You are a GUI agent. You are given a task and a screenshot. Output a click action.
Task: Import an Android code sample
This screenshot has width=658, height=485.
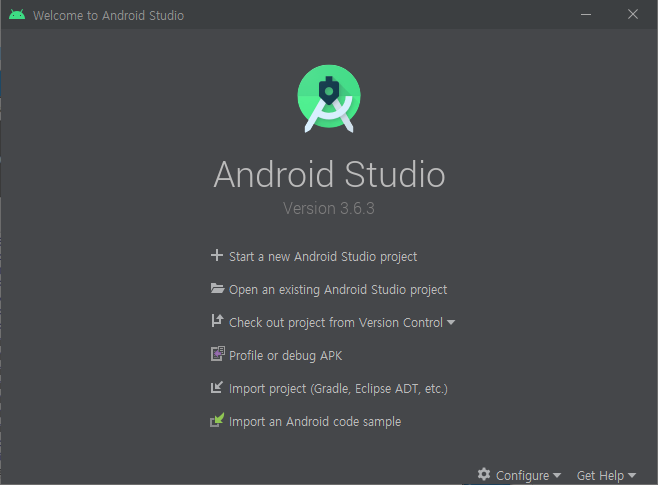coord(315,422)
